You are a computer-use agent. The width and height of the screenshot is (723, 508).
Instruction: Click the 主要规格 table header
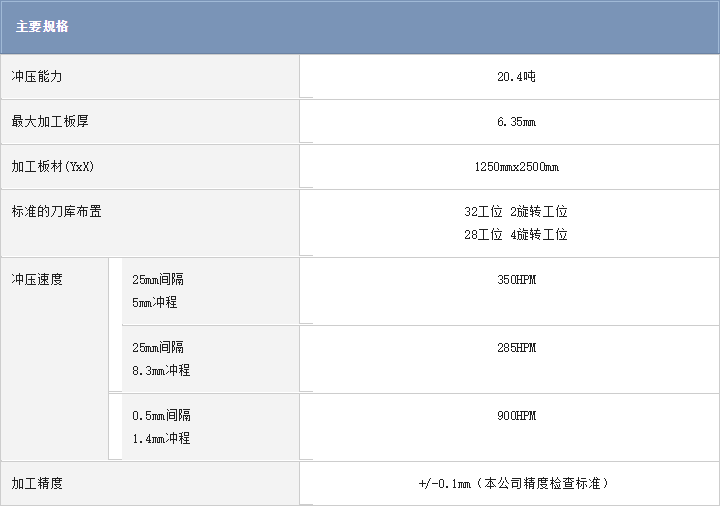tap(42, 27)
